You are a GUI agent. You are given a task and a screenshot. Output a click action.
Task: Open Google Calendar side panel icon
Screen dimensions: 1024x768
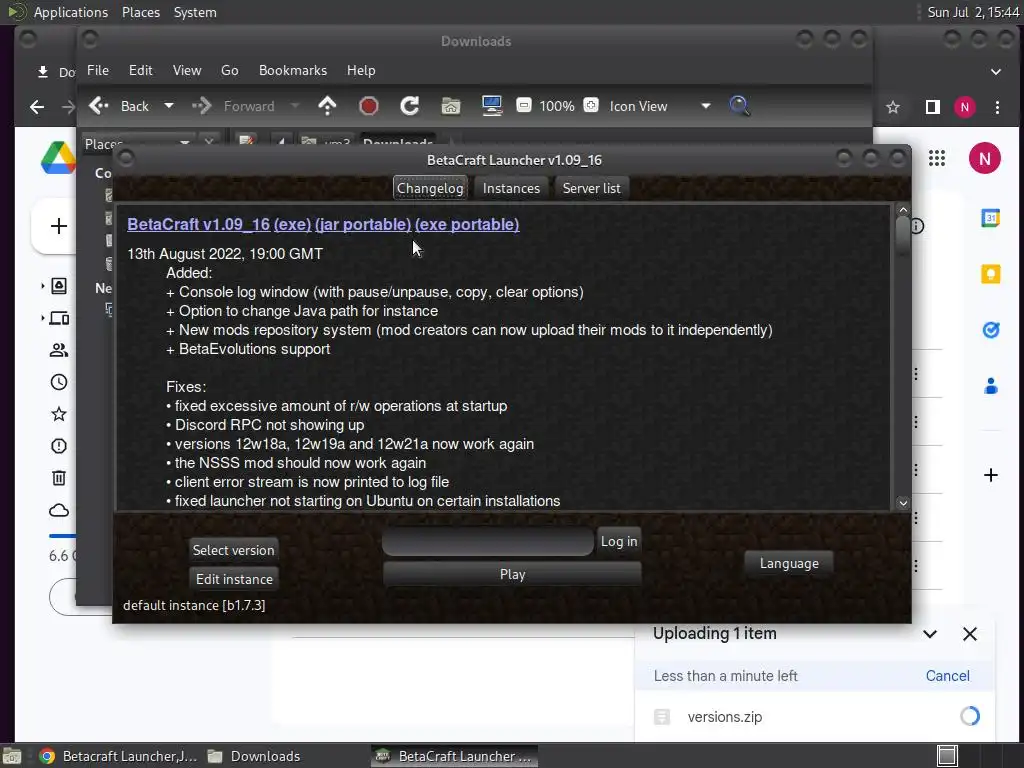pos(991,218)
